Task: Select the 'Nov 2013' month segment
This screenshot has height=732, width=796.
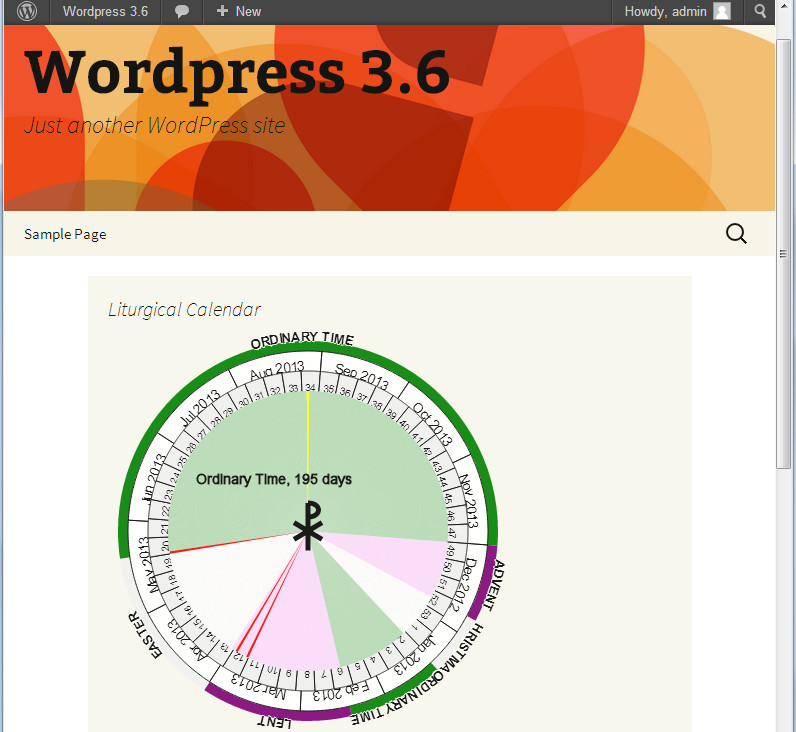Action: click(469, 501)
